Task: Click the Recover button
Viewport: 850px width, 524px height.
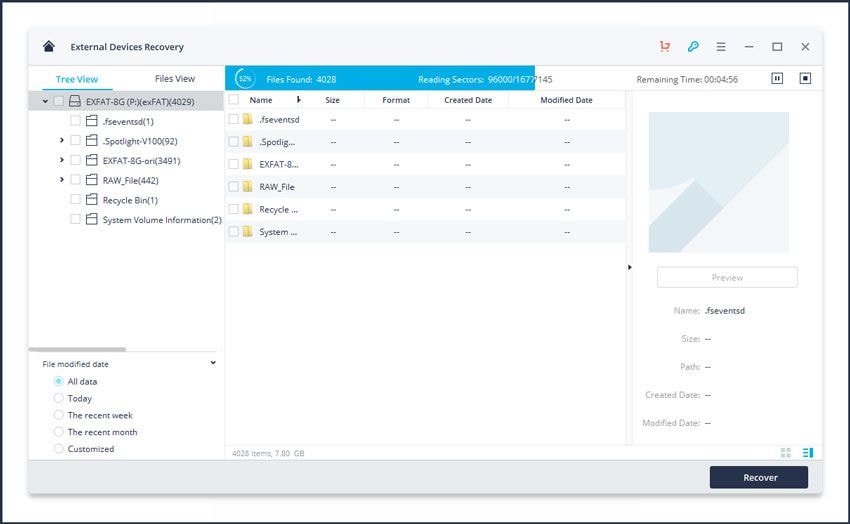Action: [x=759, y=477]
